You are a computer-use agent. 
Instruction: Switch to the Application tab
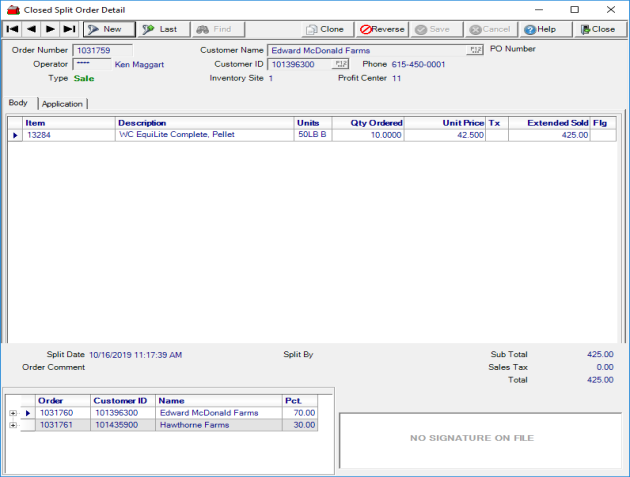(x=62, y=104)
